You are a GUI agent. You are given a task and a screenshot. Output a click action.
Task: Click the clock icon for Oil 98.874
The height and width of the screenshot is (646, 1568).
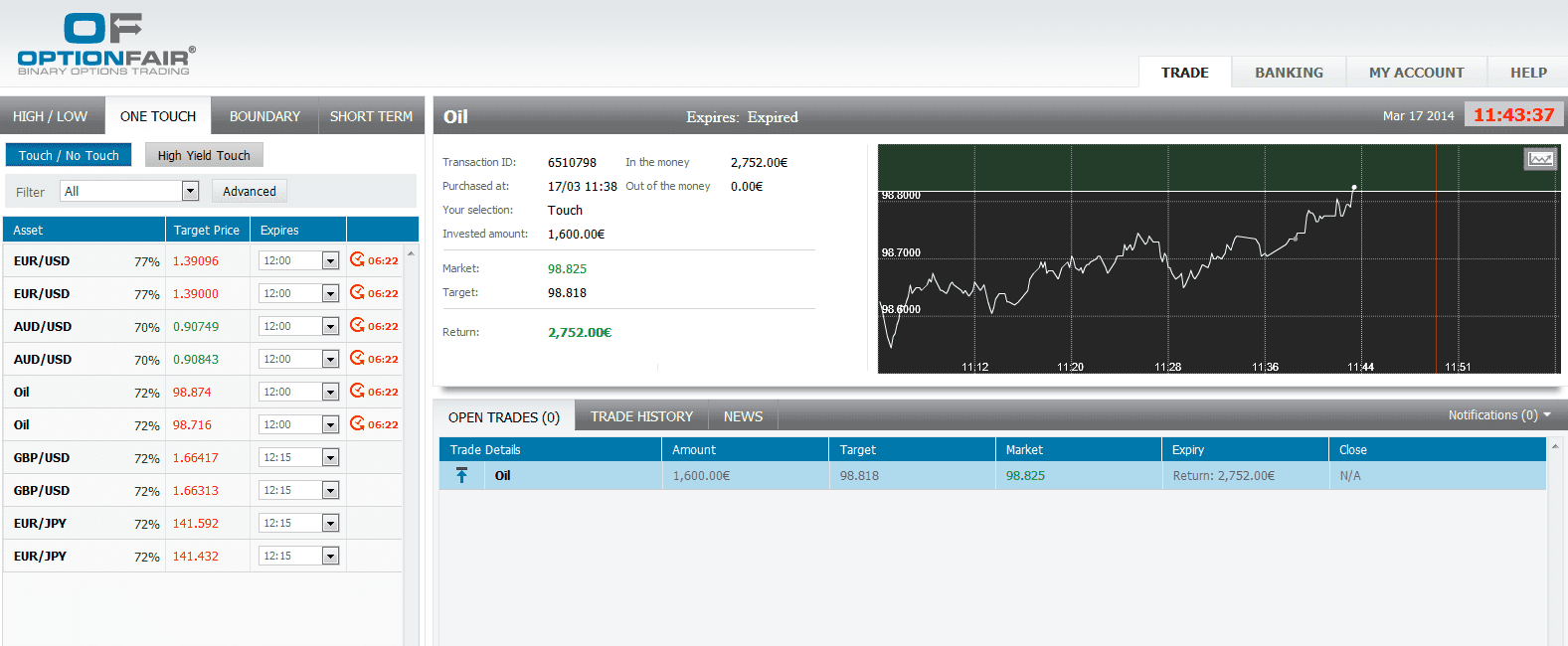point(357,392)
